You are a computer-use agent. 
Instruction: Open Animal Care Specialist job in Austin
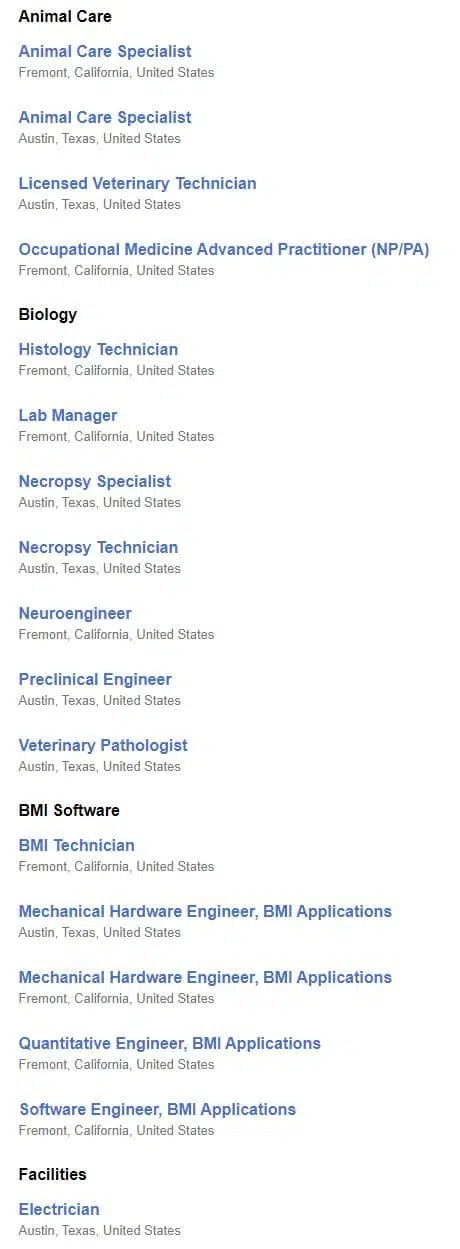click(x=105, y=117)
